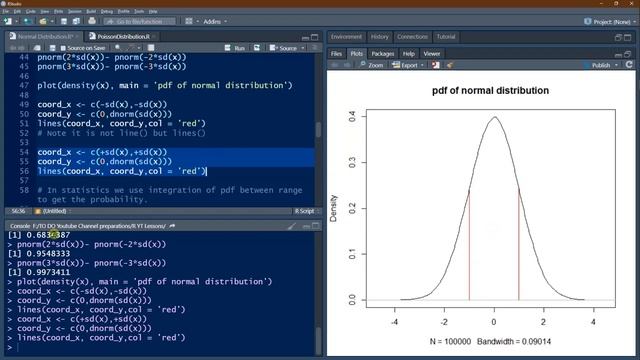This screenshot has width=640, height=360.
Task: Open the Source button dropdown arrow
Action: (303, 48)
